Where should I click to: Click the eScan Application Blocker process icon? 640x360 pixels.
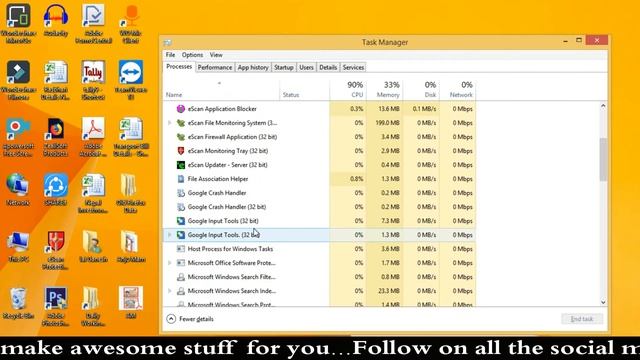pos(181,109)
